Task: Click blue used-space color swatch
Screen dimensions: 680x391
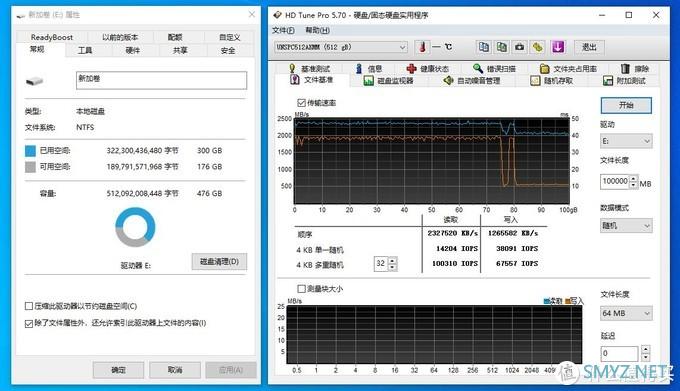Action: click(x=30, y=151)
